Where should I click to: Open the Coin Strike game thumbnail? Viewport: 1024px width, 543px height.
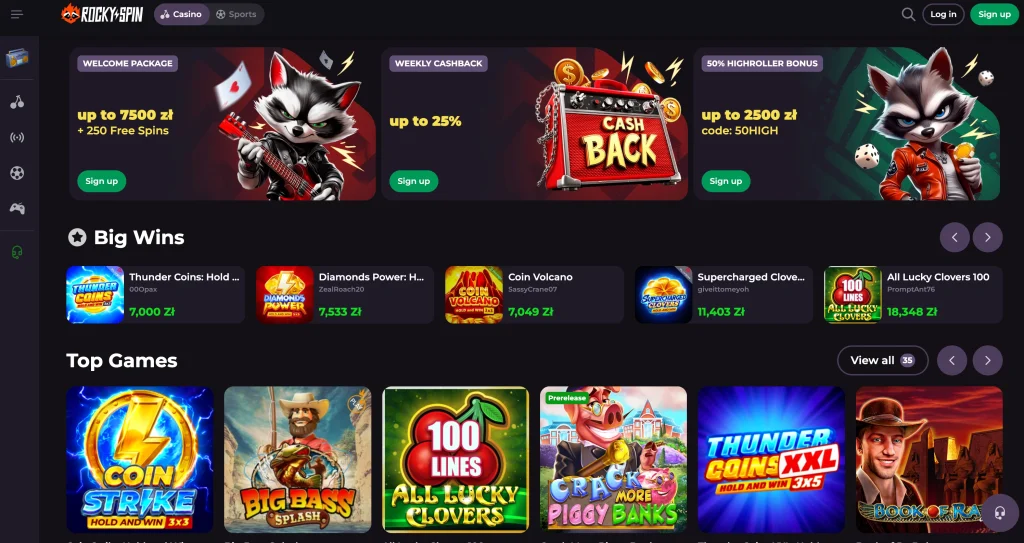(x=140, y=459)
